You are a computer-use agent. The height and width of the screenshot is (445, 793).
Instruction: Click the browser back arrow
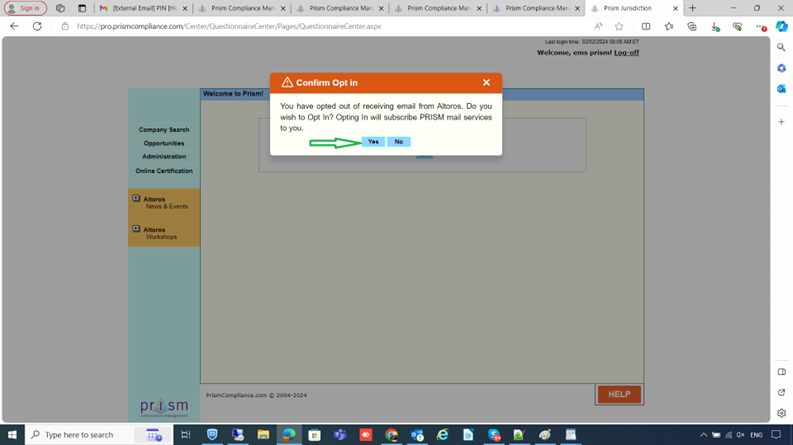14,27
